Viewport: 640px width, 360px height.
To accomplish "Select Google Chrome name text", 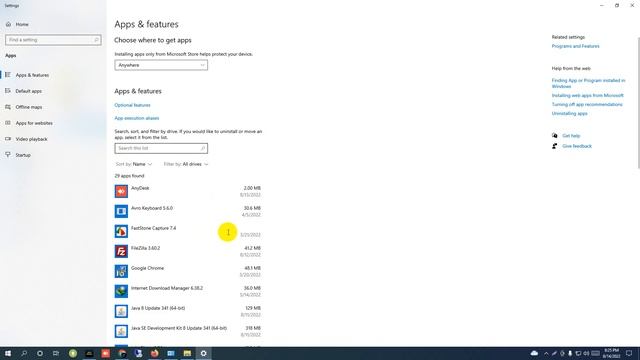I will point(147,268).
